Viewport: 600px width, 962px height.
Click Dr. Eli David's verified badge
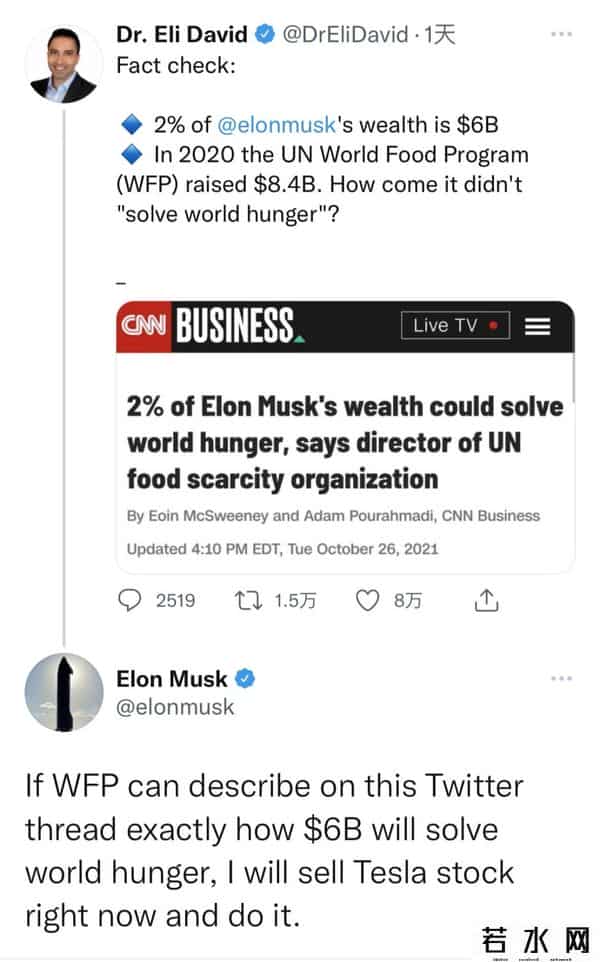264,35
